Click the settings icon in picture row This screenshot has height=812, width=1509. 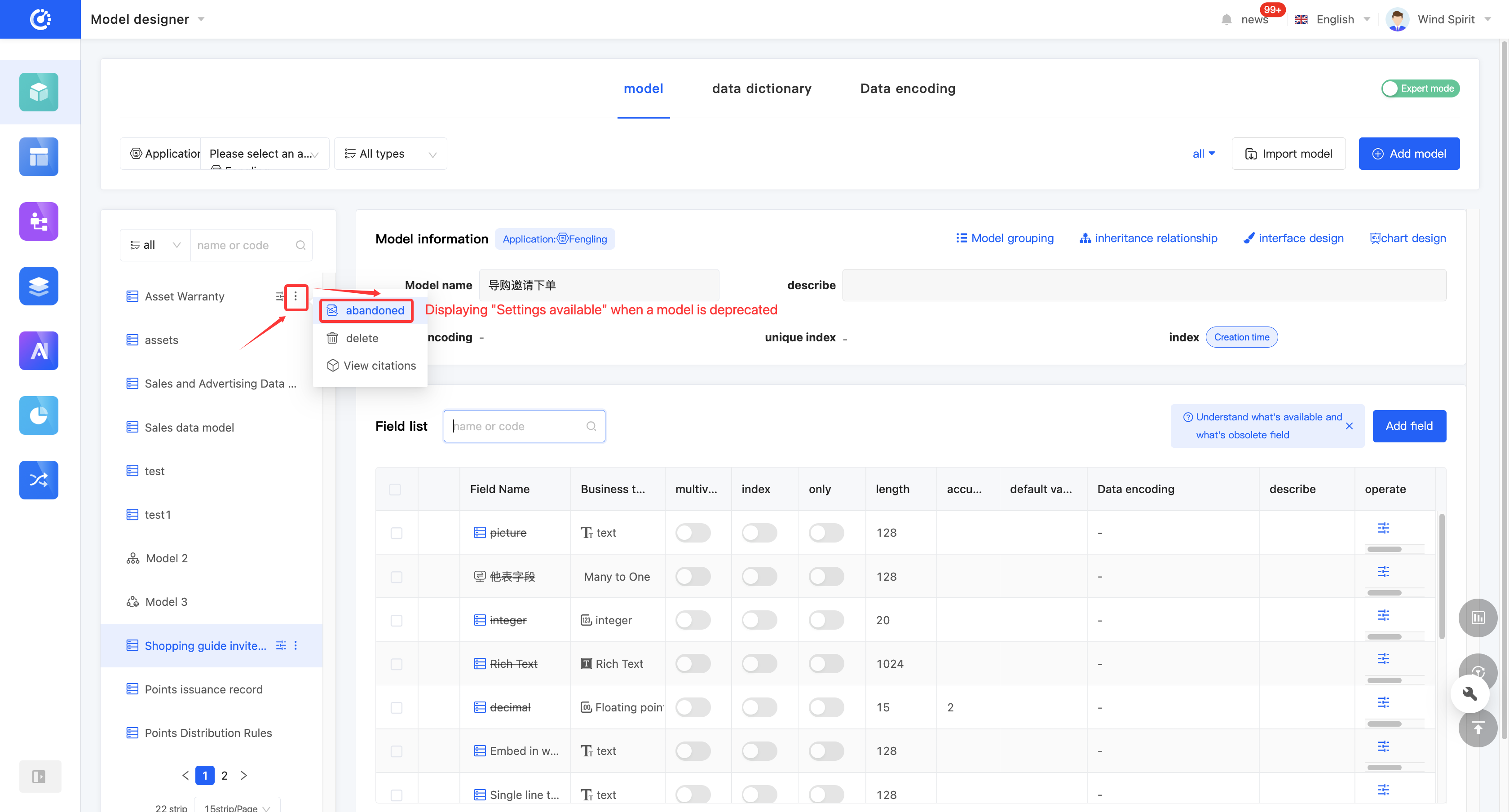click(x=1383, y=528)
